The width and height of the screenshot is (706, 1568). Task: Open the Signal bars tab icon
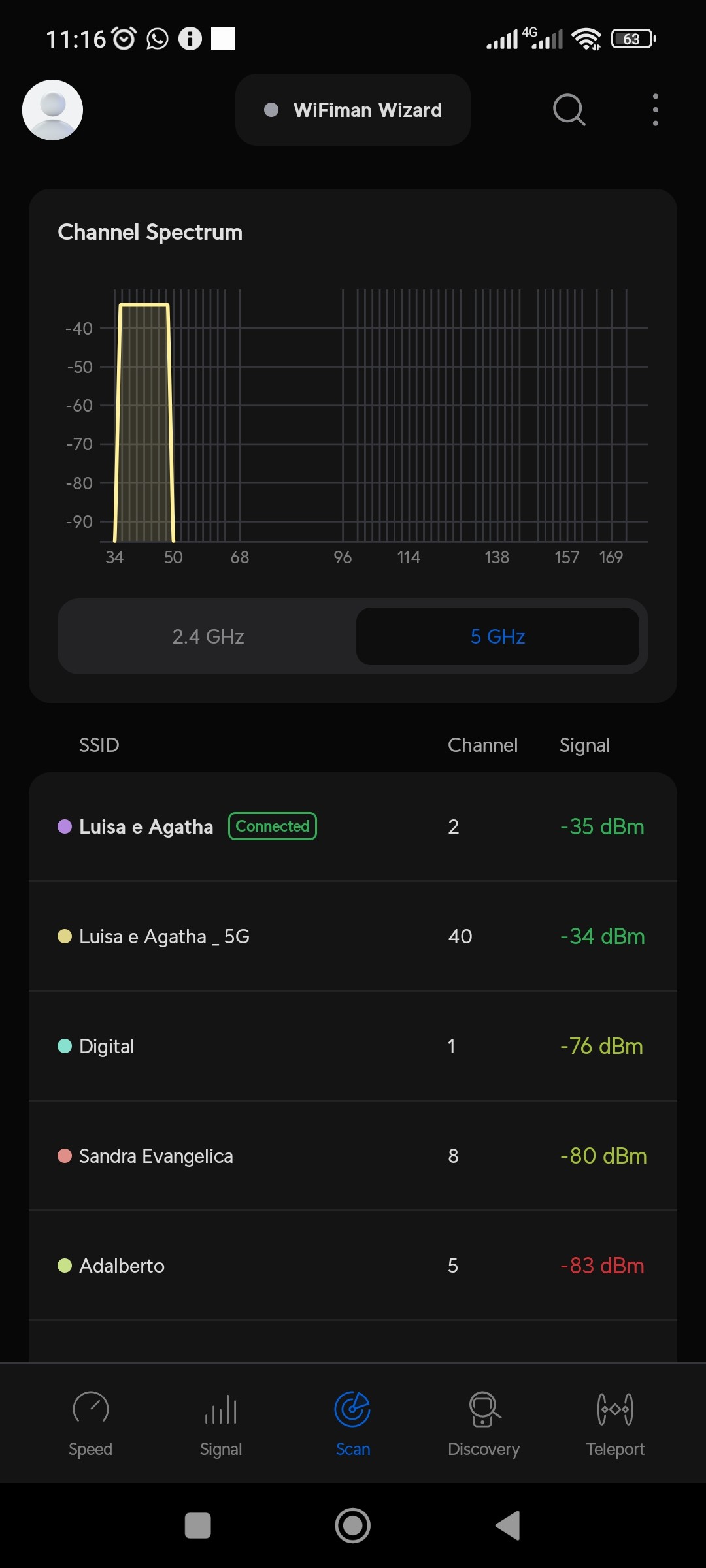(x=221, y=1409)
